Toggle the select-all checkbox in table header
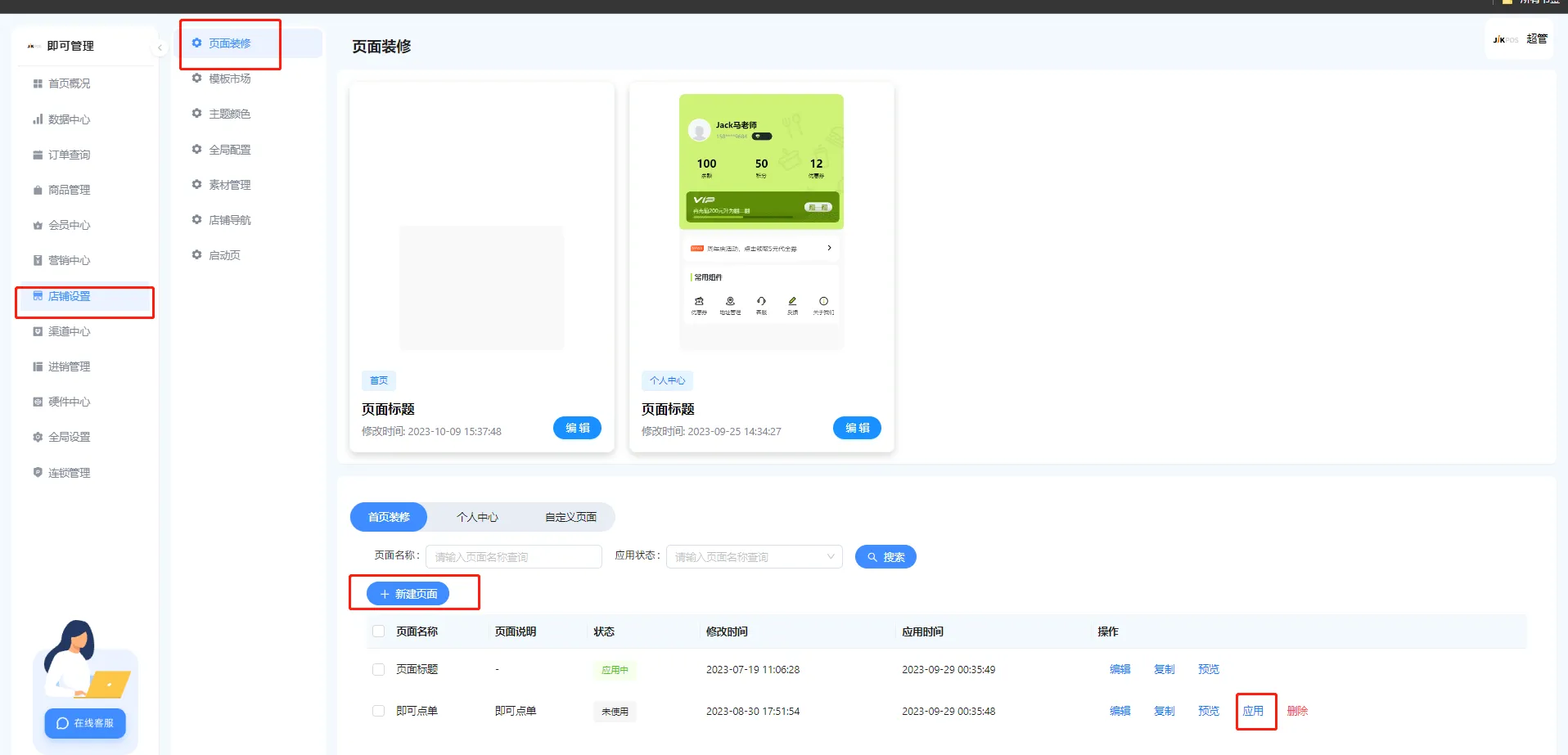The height and width of the screenshot is (755, 1568). pyautogui.click(x=378, y=631)
